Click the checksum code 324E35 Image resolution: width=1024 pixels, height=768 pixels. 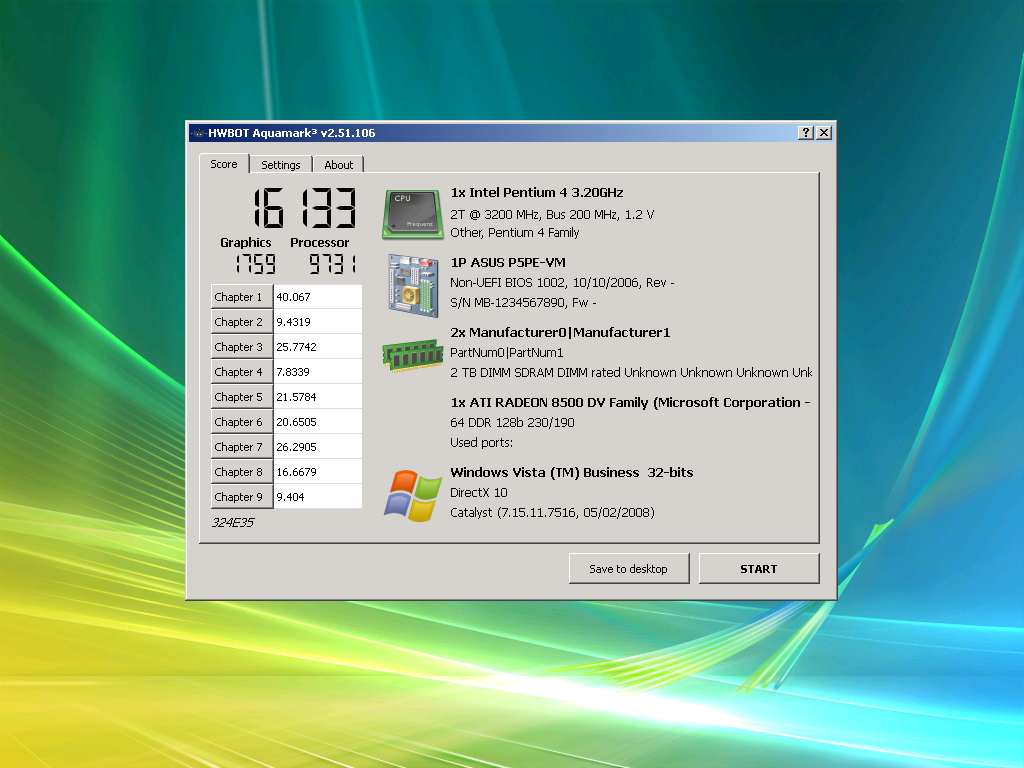232,522
